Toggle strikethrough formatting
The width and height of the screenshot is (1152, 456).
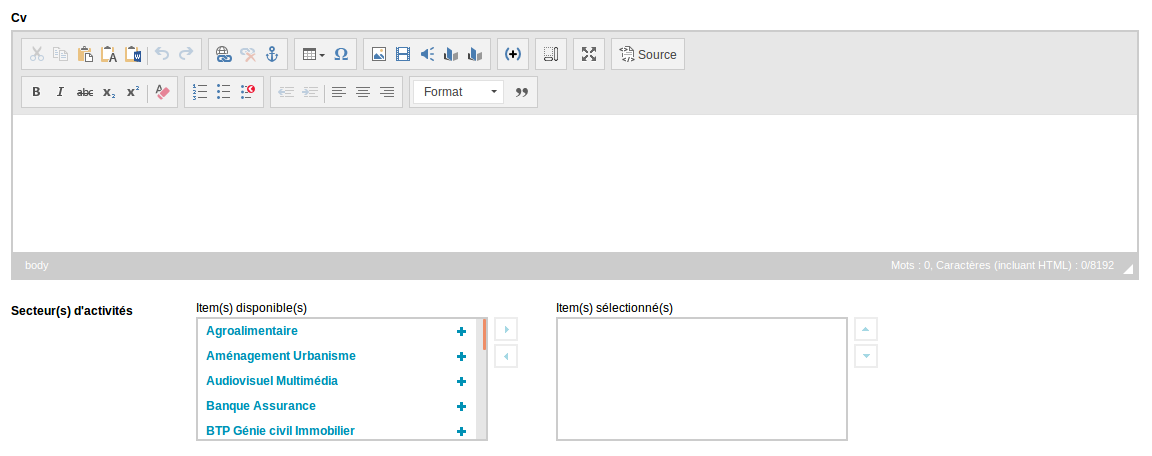click(x=85, y=93)
